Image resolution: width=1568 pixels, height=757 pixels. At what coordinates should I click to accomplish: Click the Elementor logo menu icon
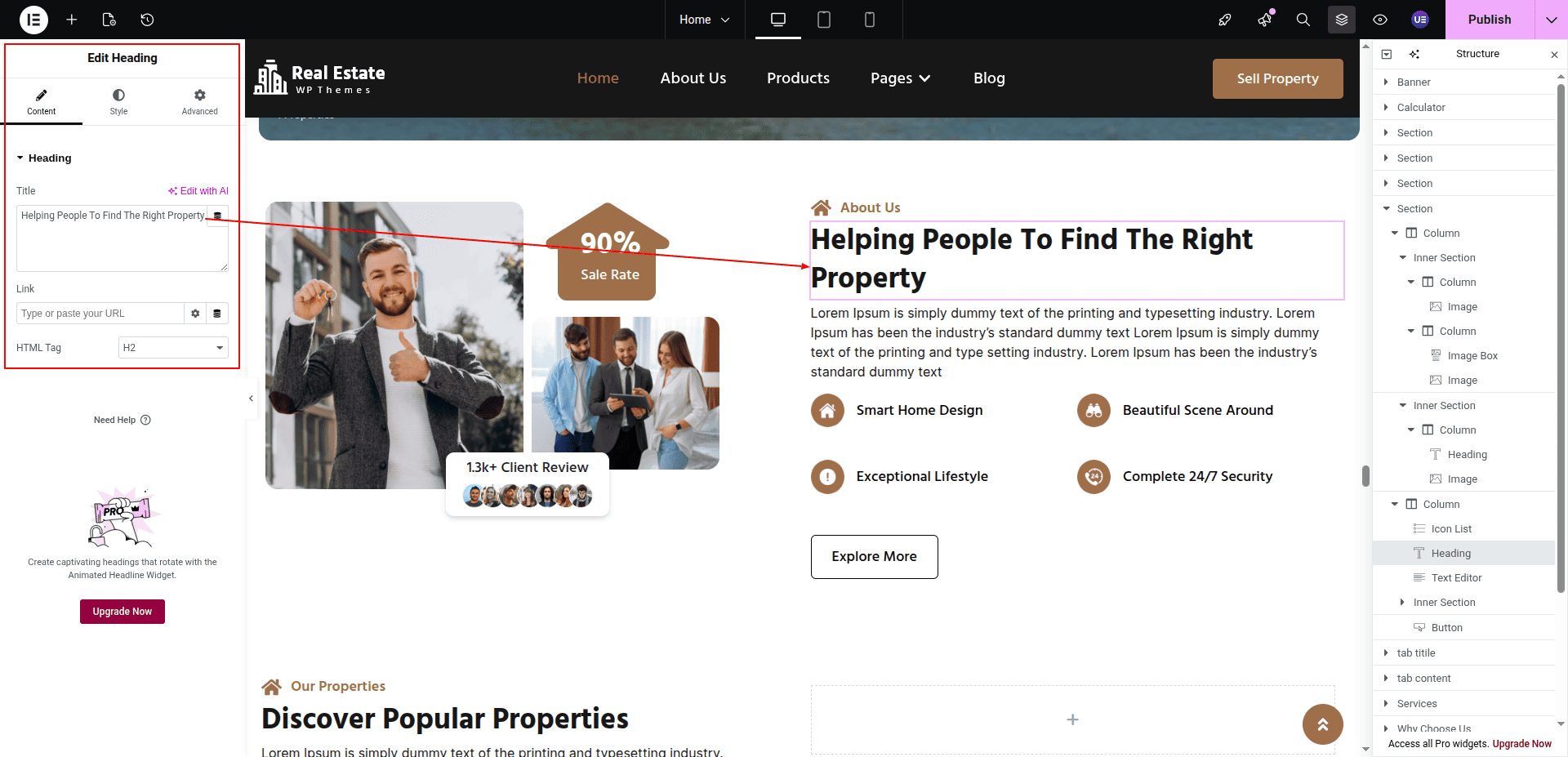pyautogui.click(x=33, y=20)
